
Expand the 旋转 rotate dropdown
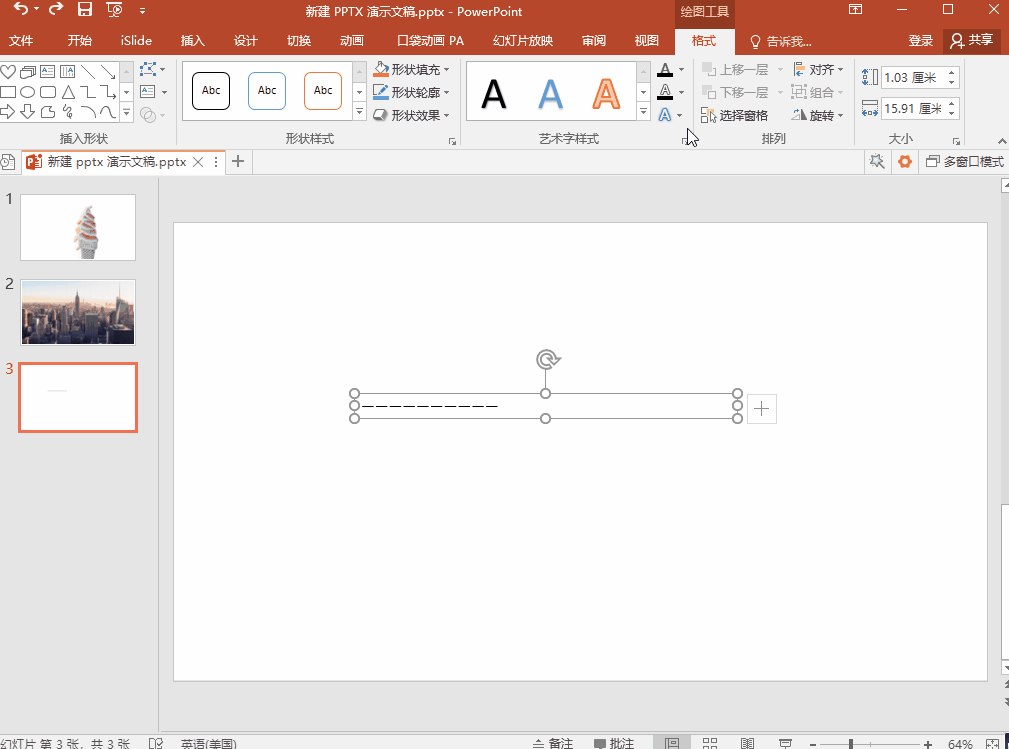click(x=819, y=115)
